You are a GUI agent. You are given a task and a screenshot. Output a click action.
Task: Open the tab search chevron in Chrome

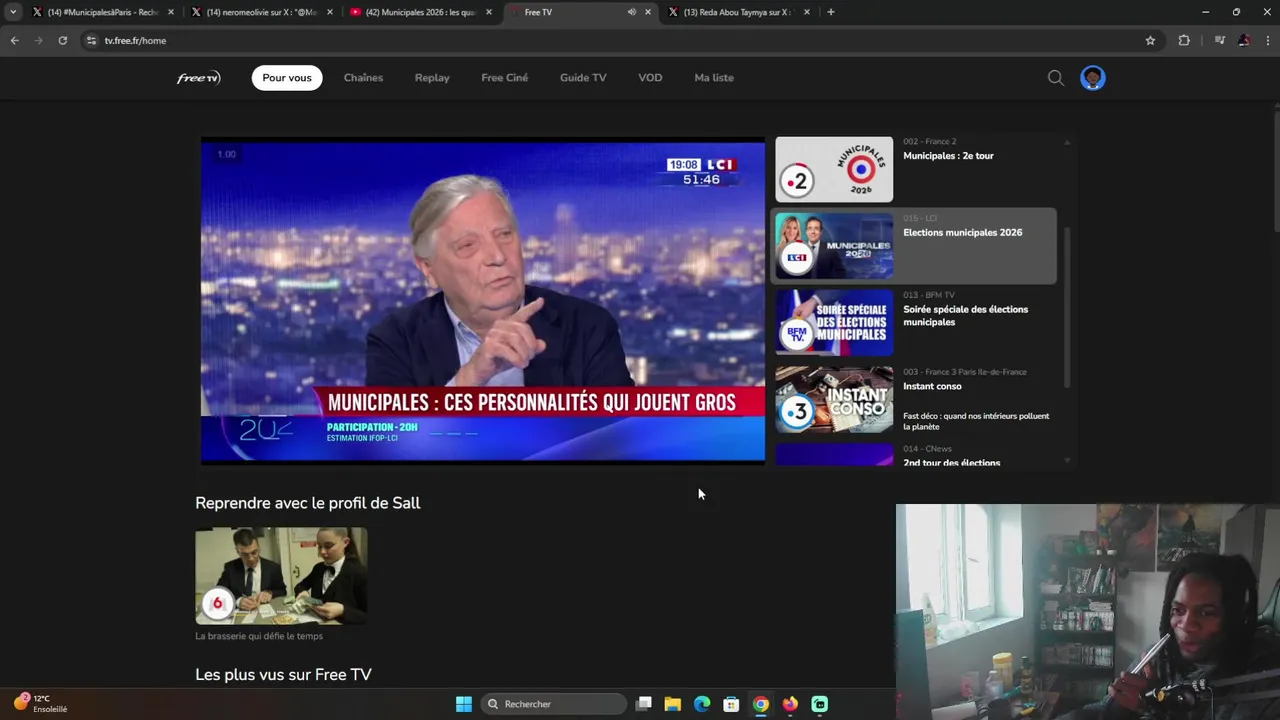tap(13, 12)
